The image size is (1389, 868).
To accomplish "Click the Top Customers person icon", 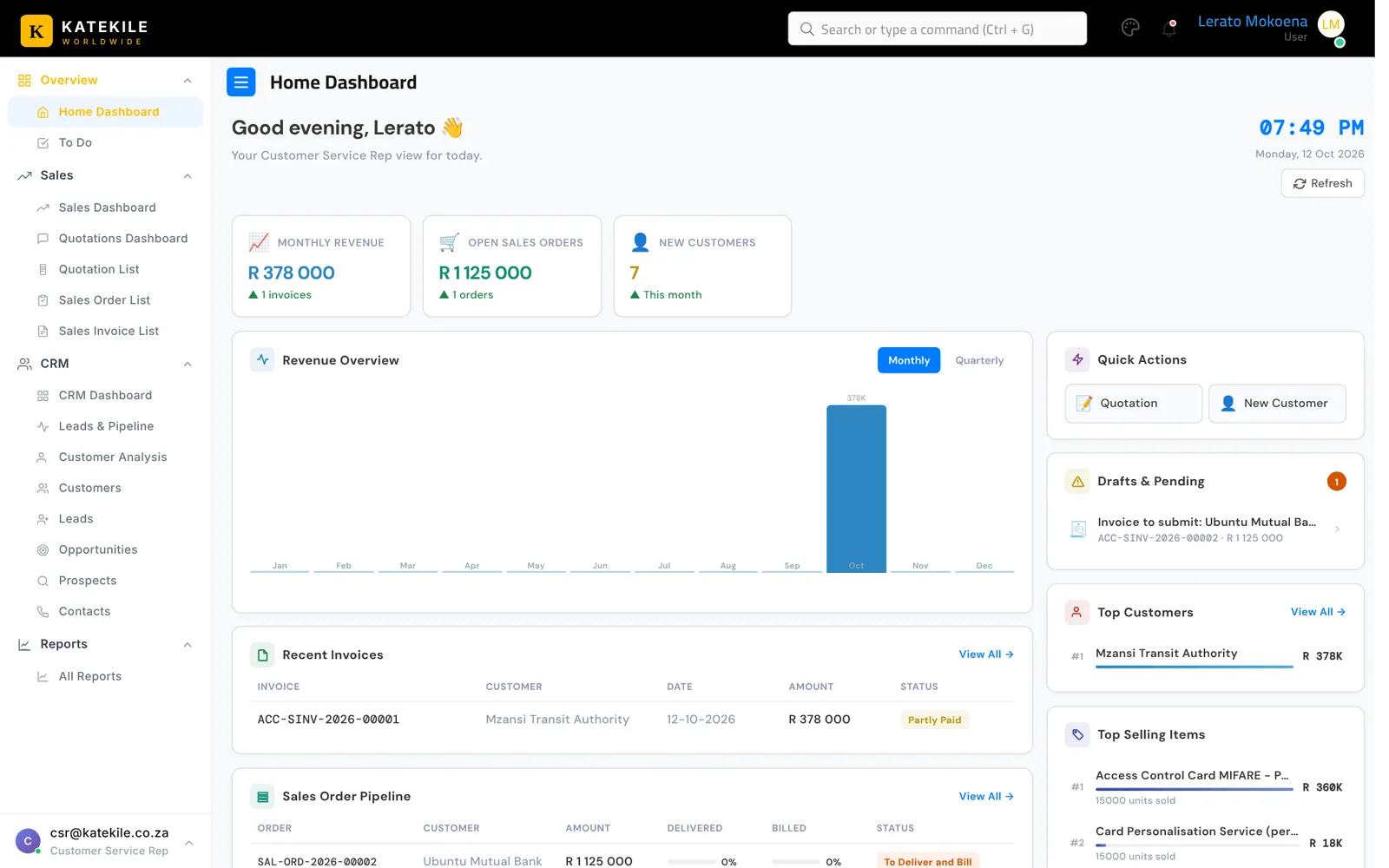I will [1077, 612].
